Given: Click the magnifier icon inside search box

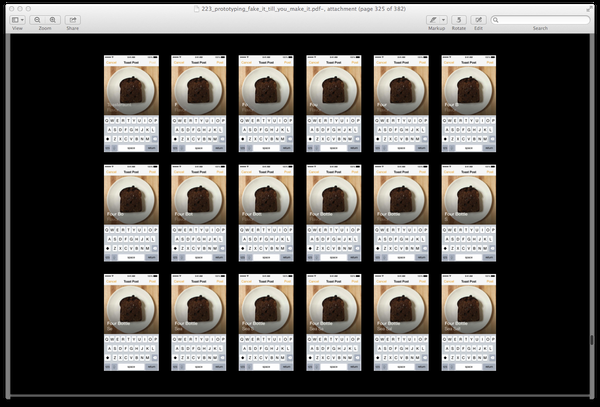Looking at the screenshot, I should [496, 20].
